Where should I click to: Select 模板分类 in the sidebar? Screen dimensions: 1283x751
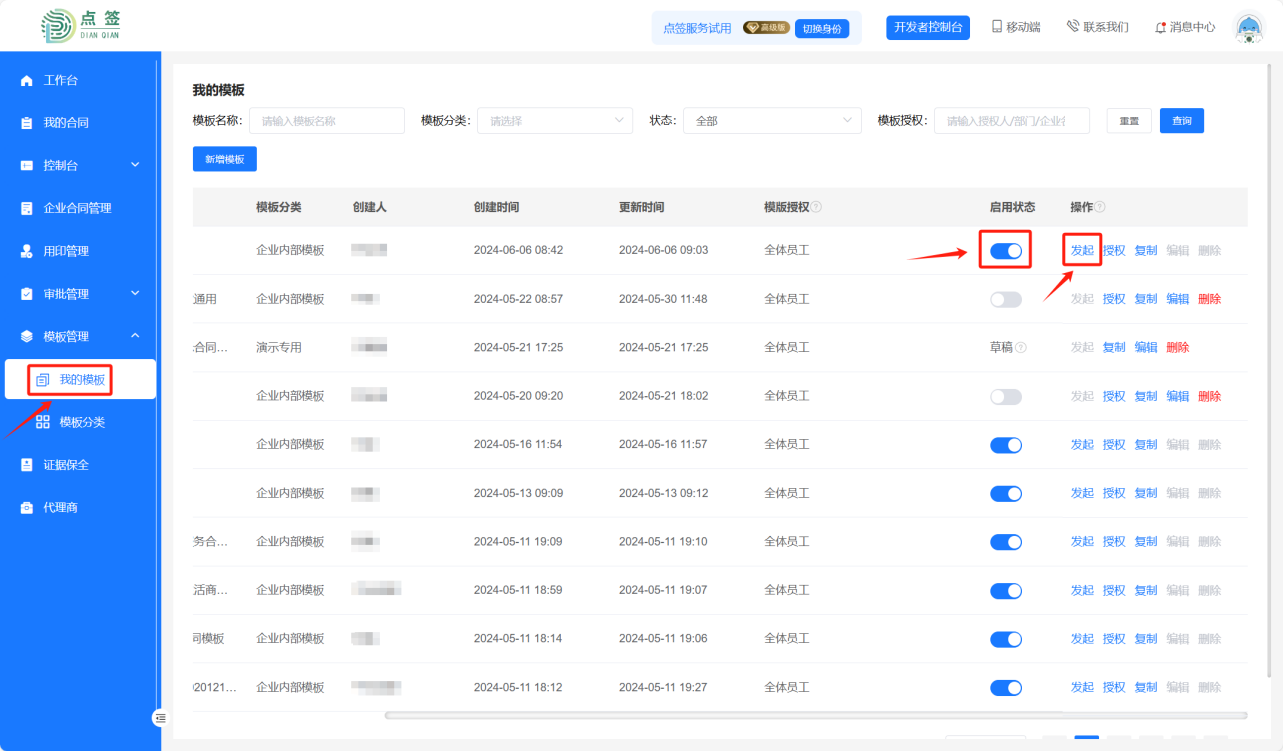80,422
